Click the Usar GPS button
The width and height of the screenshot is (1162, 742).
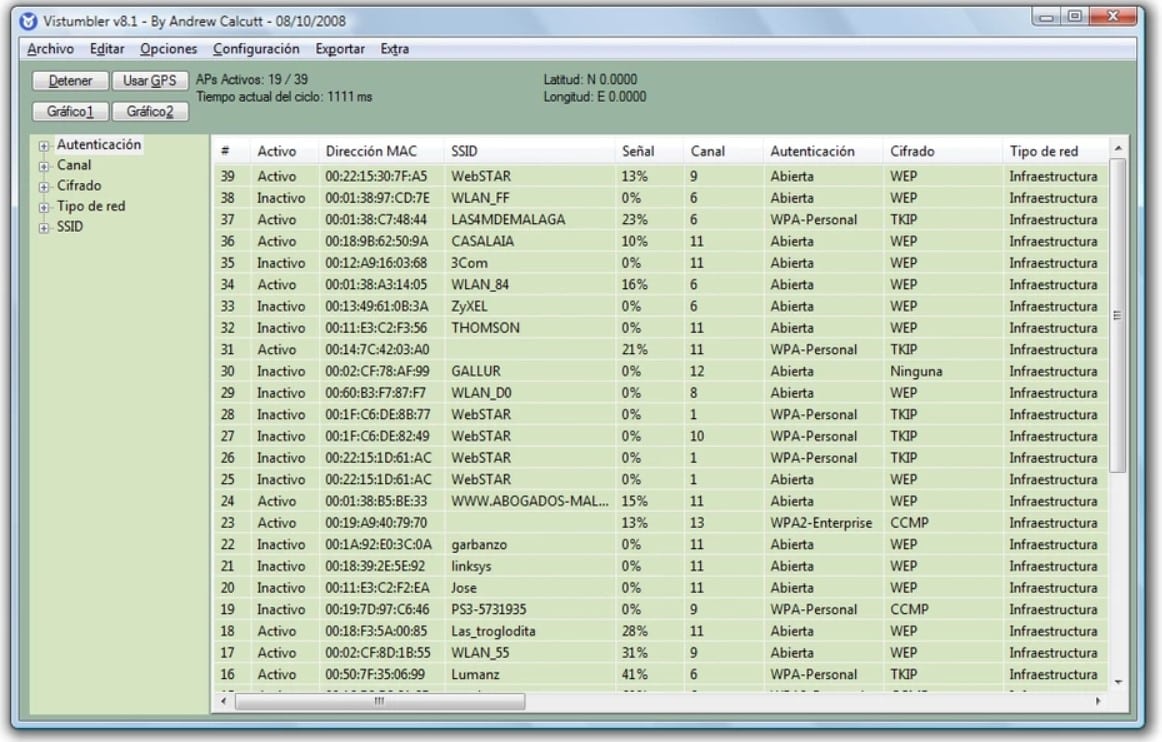click(x=150, y=81)
